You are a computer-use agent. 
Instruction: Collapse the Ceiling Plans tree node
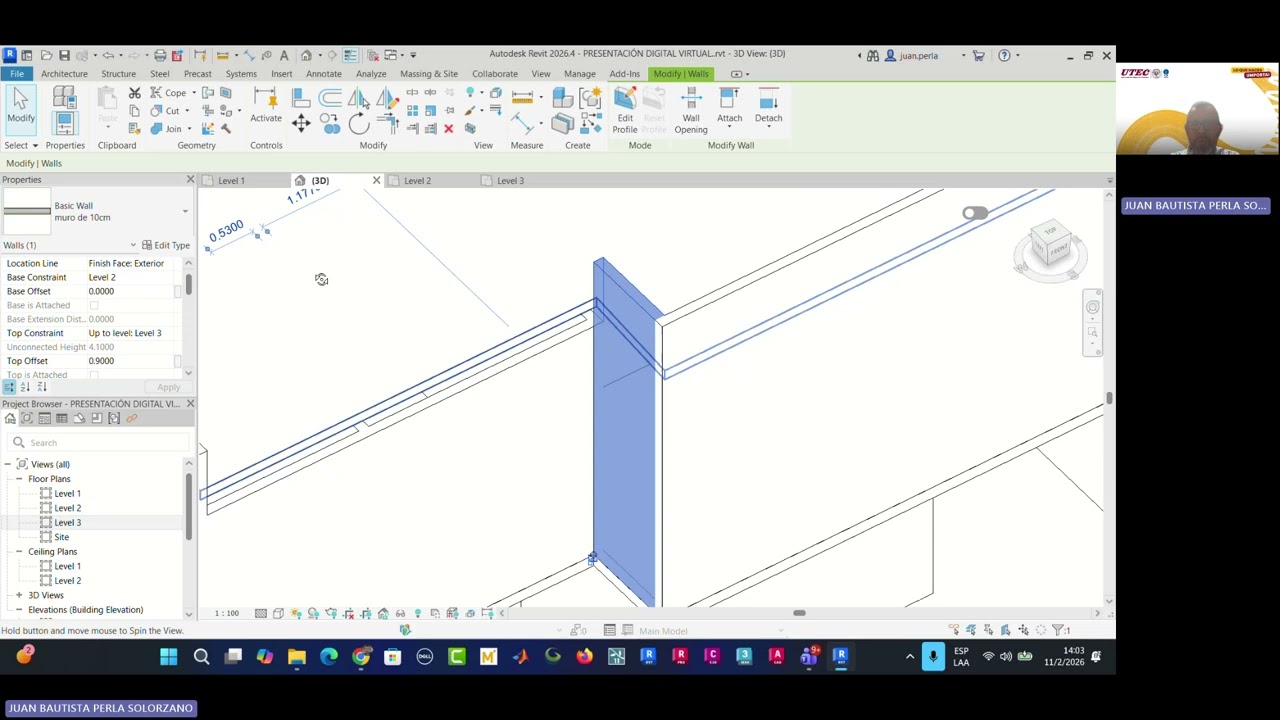pos(18,552)
